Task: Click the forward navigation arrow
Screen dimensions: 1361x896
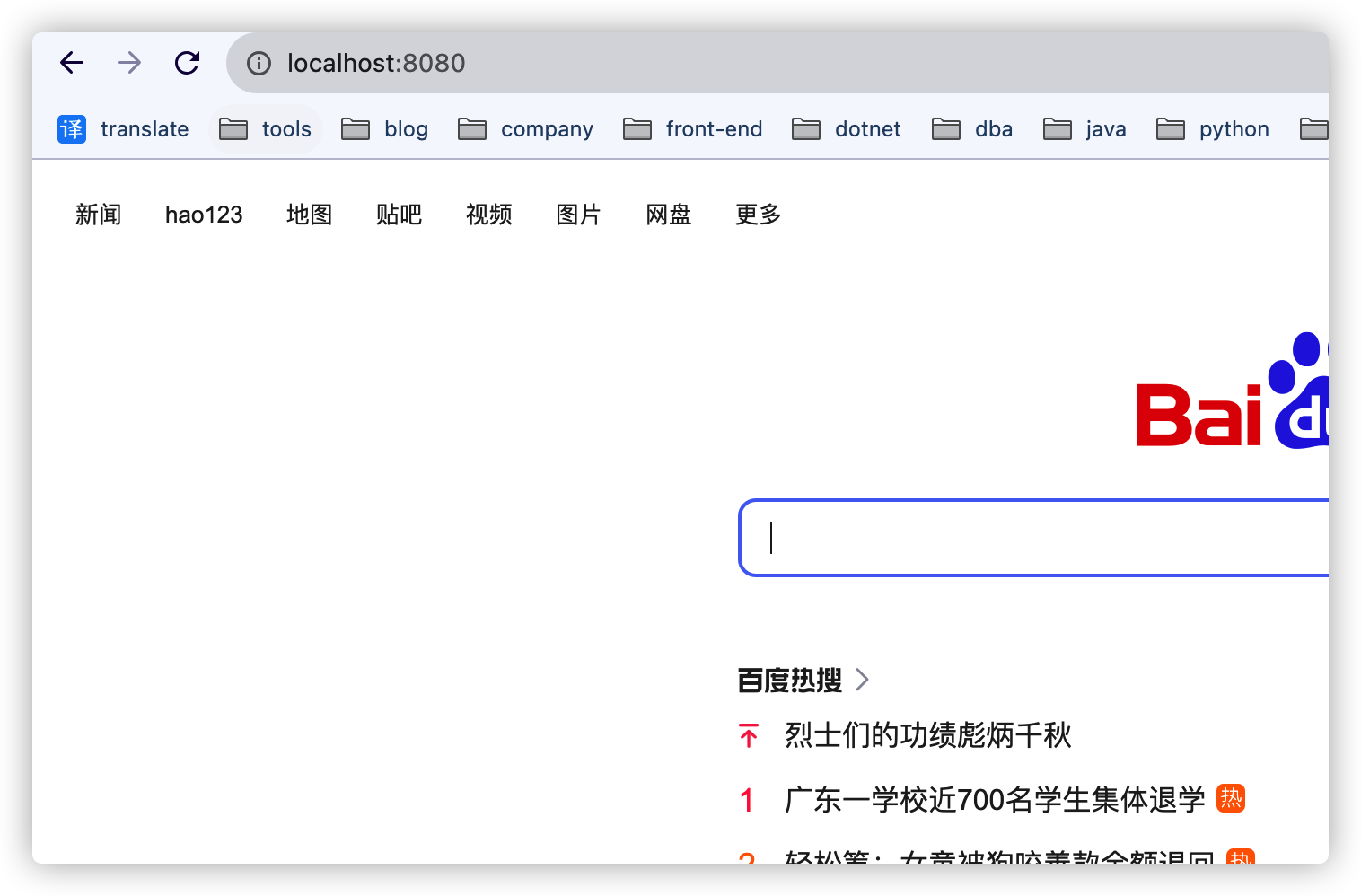Action: click(128, 63)
